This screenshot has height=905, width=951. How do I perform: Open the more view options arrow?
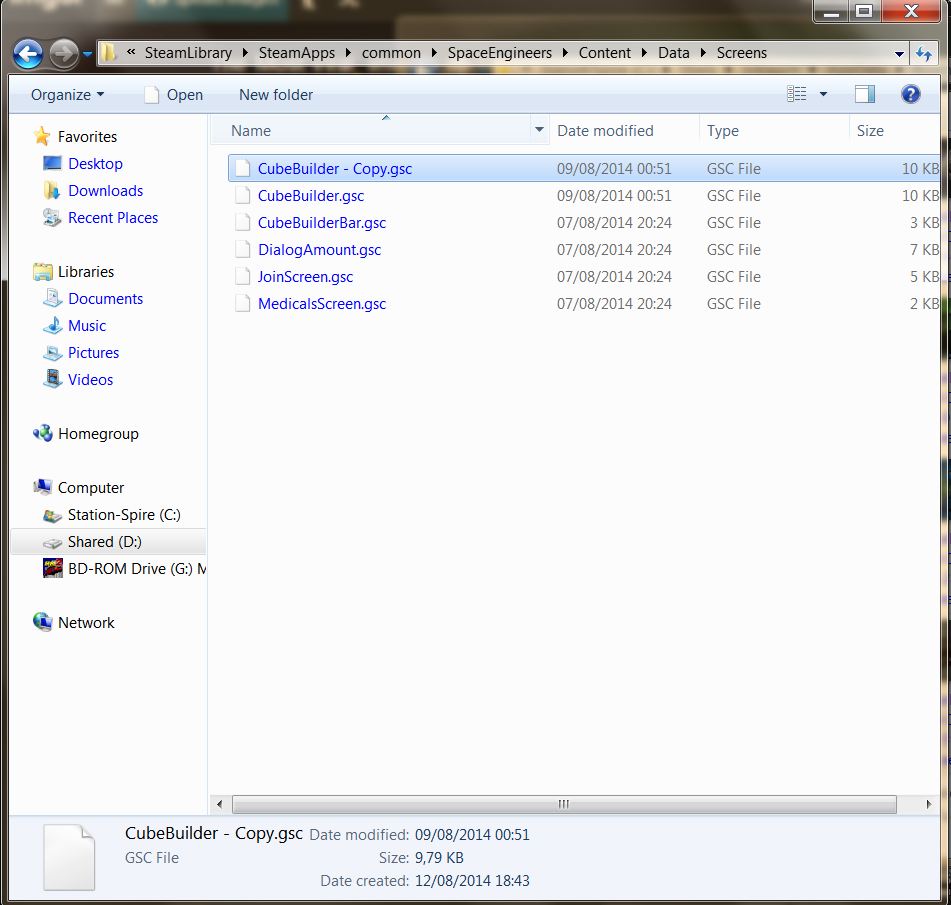click(823, 94)
